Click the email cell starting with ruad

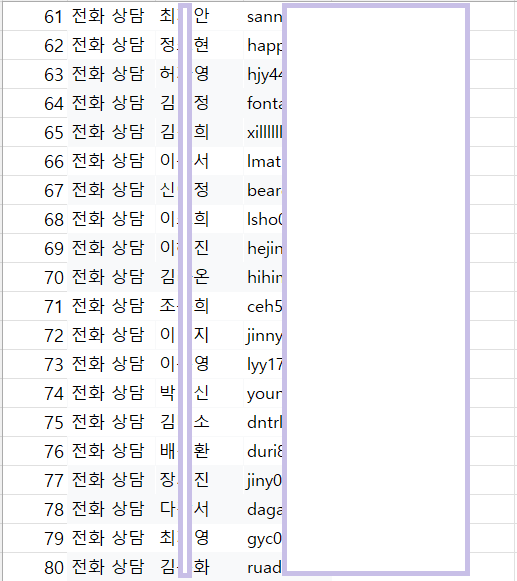point(264,567)
